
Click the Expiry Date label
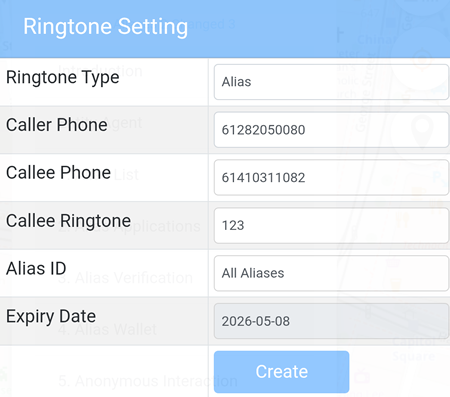51,316
